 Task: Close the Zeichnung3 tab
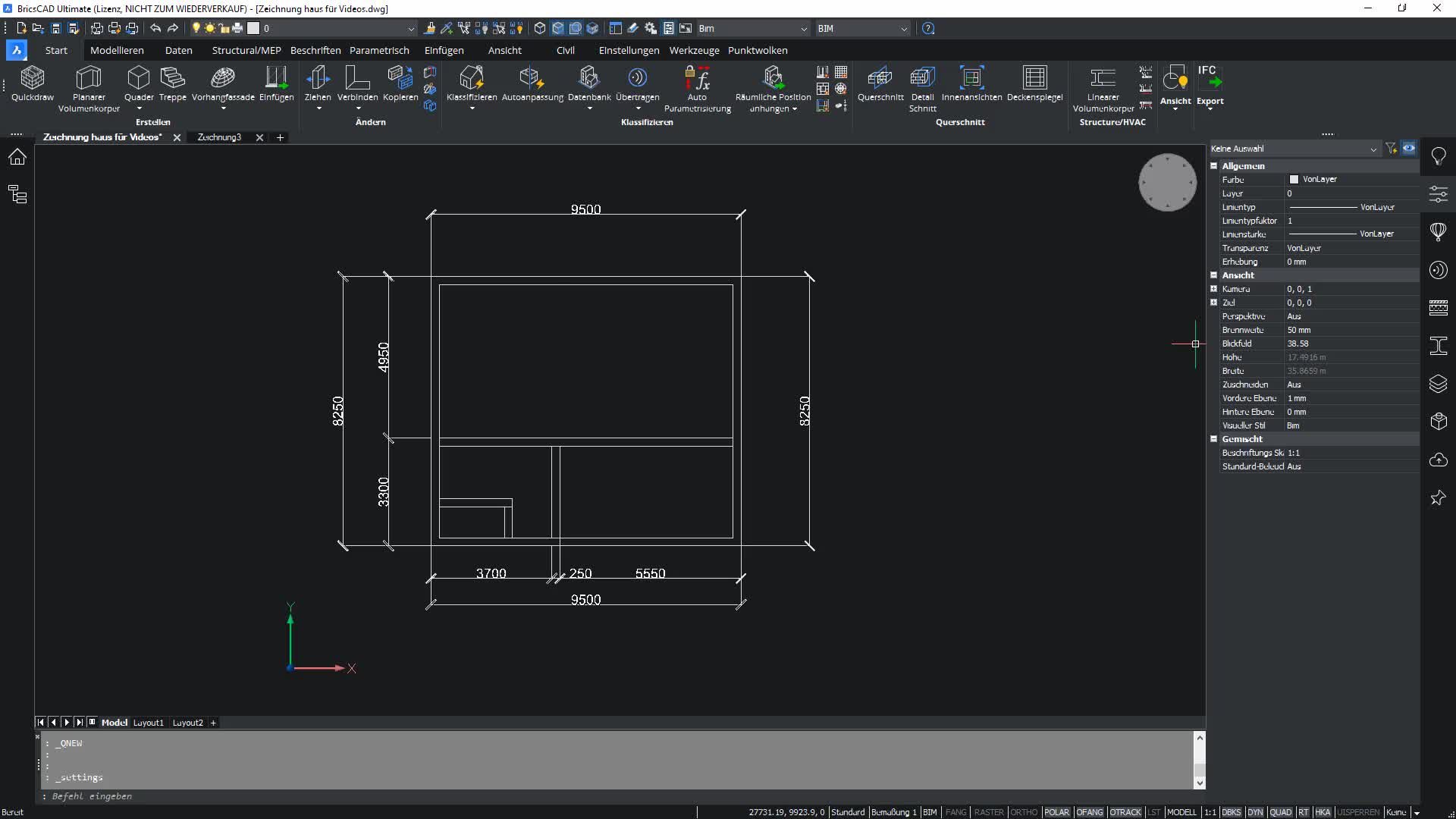pos(259,137)
